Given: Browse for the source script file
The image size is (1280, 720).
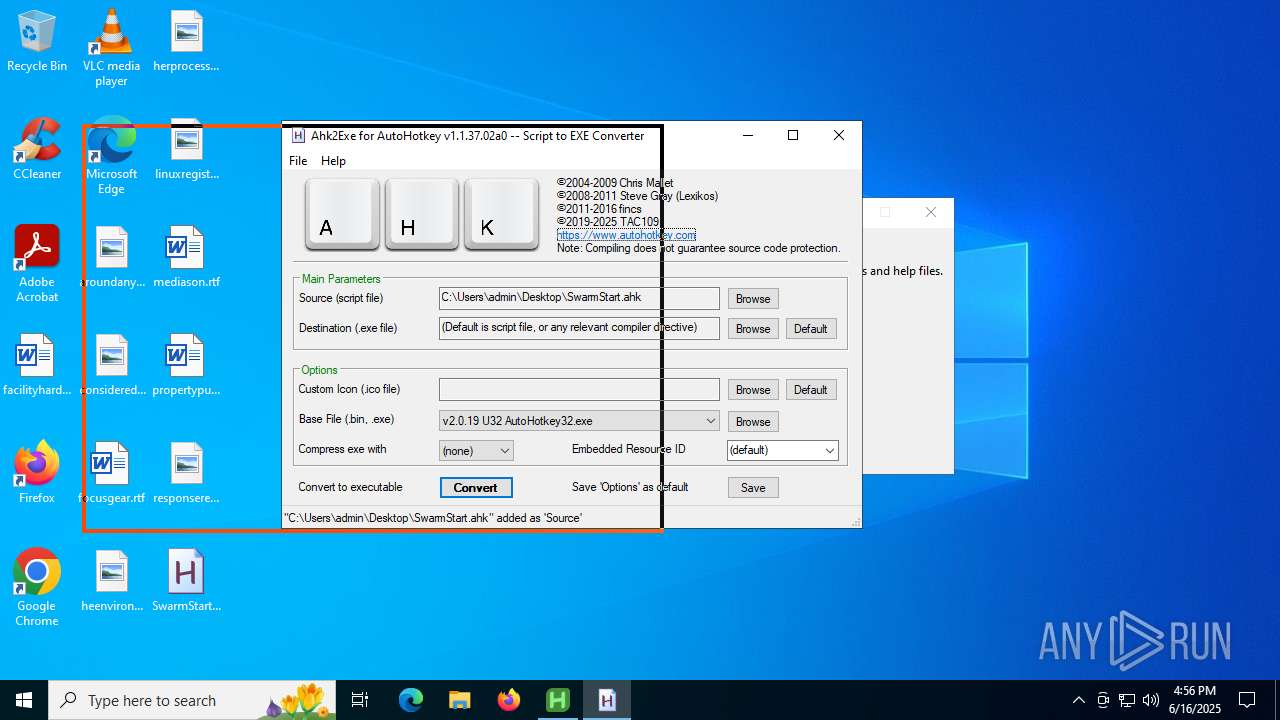Looking at the screenshot, I should click(x=753, y=299).
